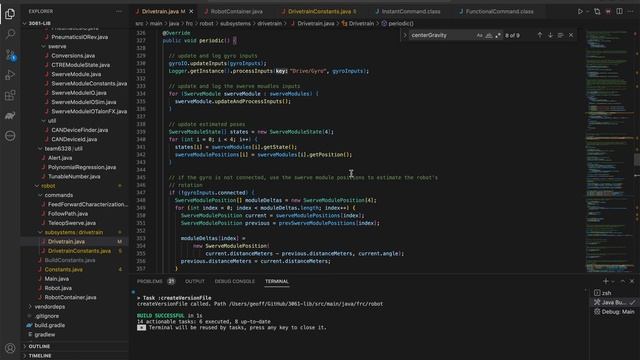Open TeleopSwerve.java in explorer

72,223
